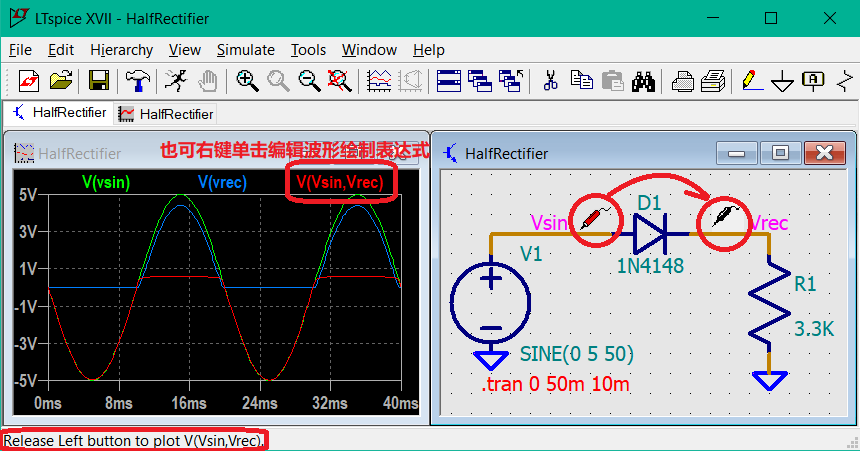Click the Place Ground symbol tool
Viewport: 860px width, 451px height.
[782, 81]
